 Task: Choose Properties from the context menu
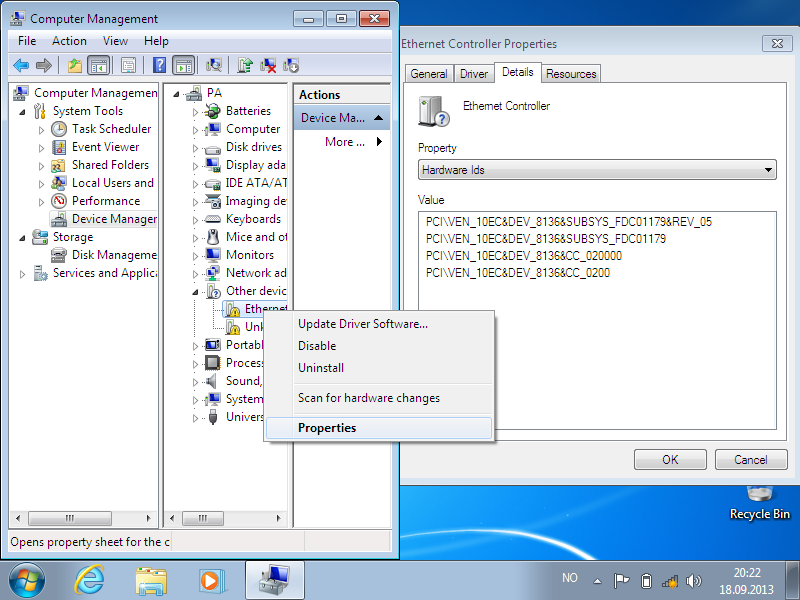379,428
